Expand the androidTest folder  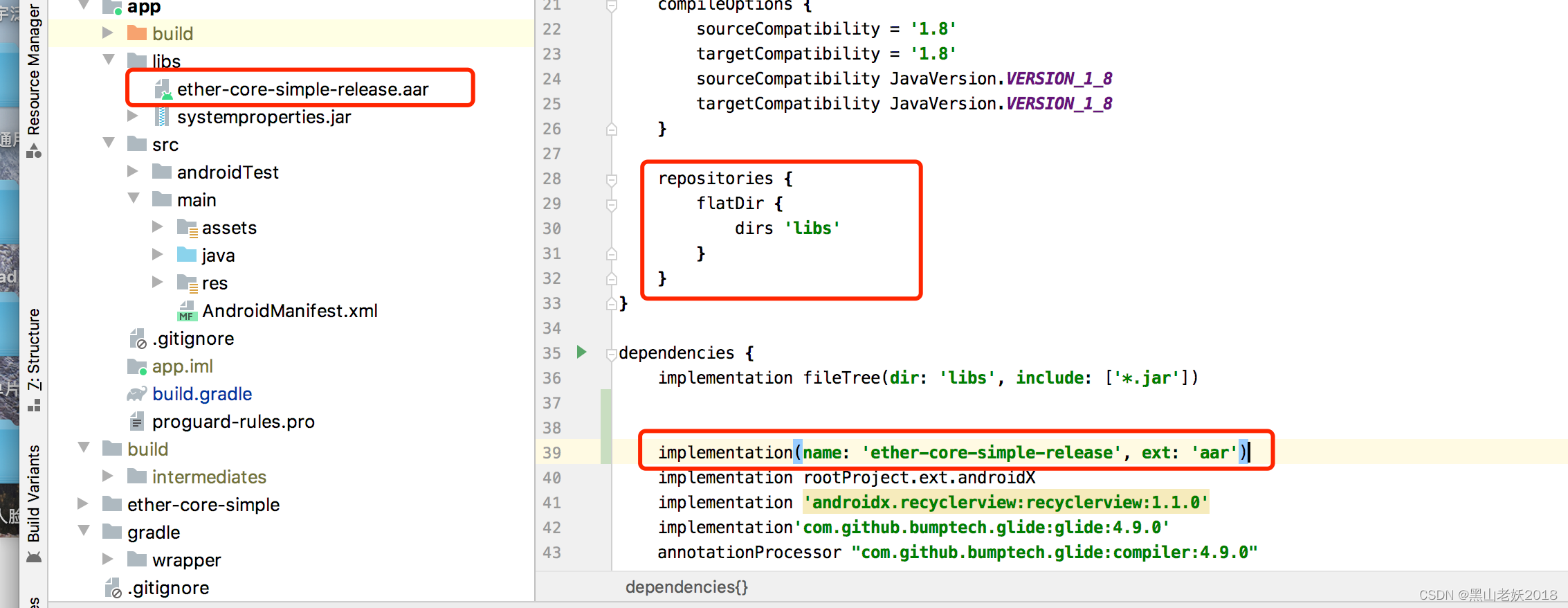point(133,172)
